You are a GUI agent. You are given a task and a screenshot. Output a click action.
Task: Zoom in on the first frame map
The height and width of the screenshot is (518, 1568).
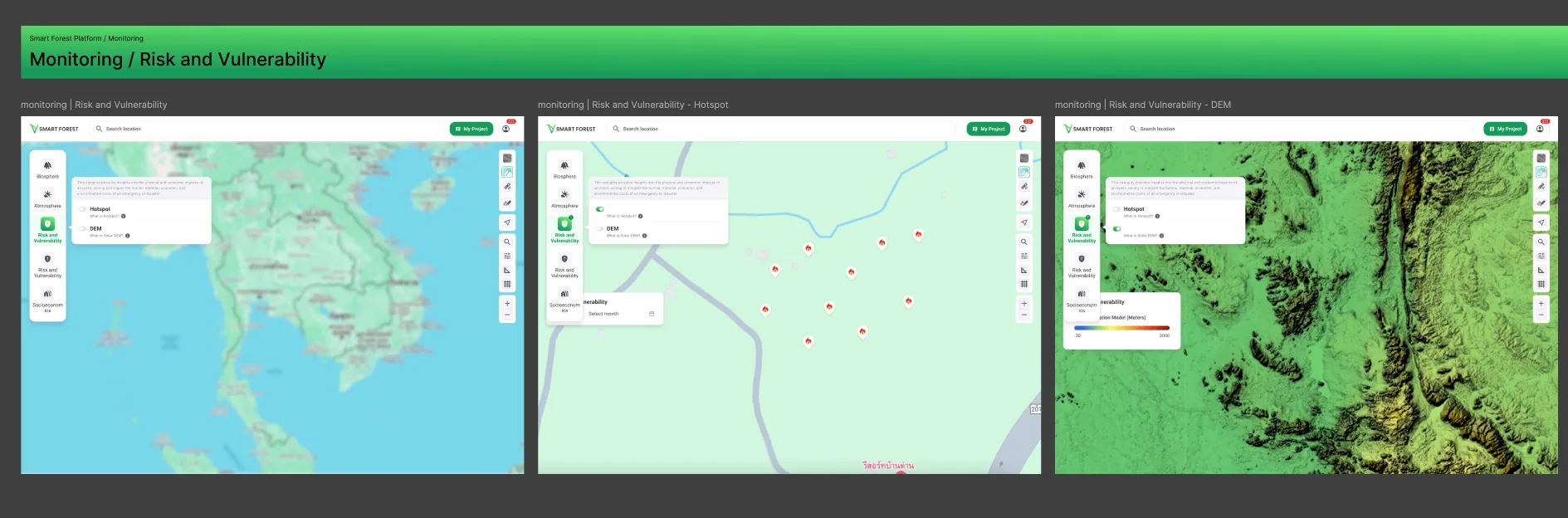click(x=507, y=303)
